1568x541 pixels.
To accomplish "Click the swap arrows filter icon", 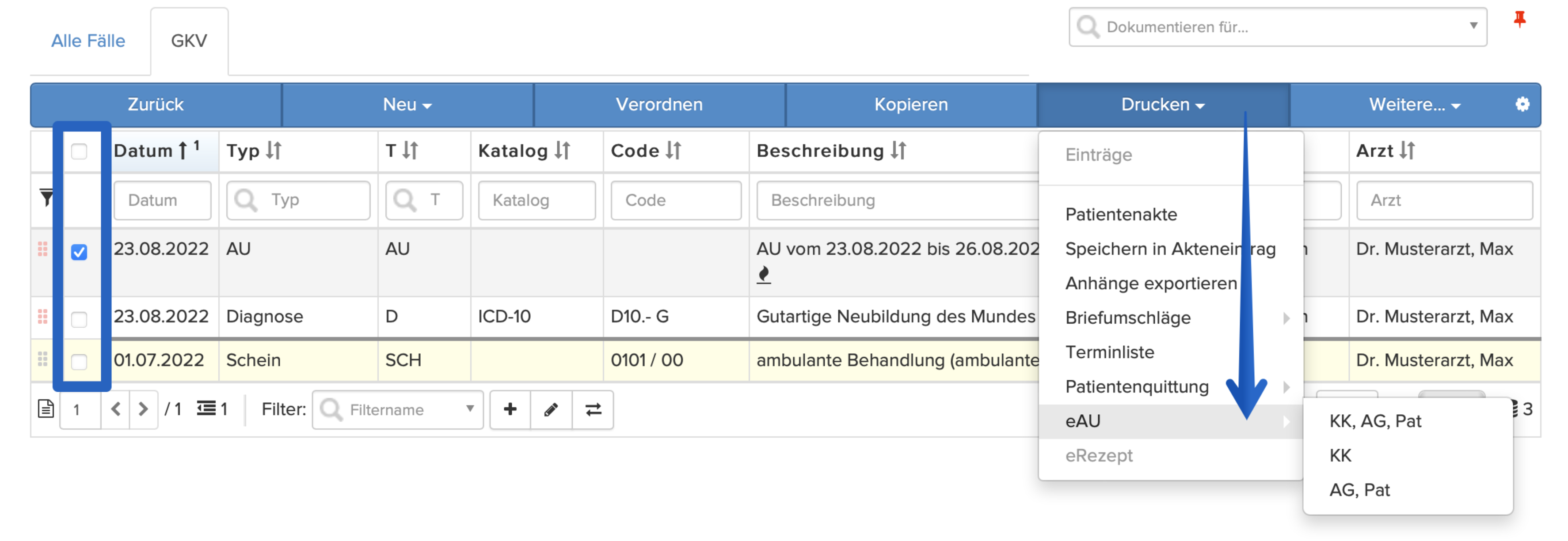I will pos(593,409).
